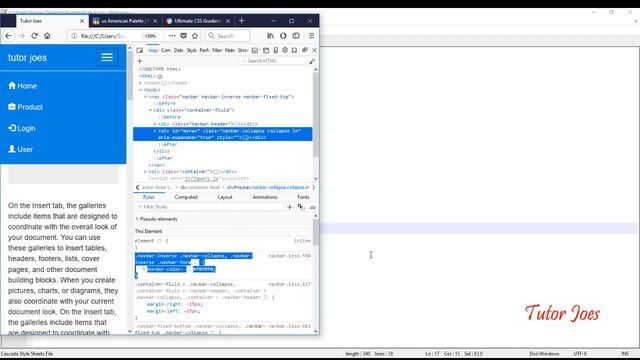The width and height of the screenshot is (640, 360).
Task: Switch to the Ultimate CSS Gradient tab
Action: coord(198,21)
